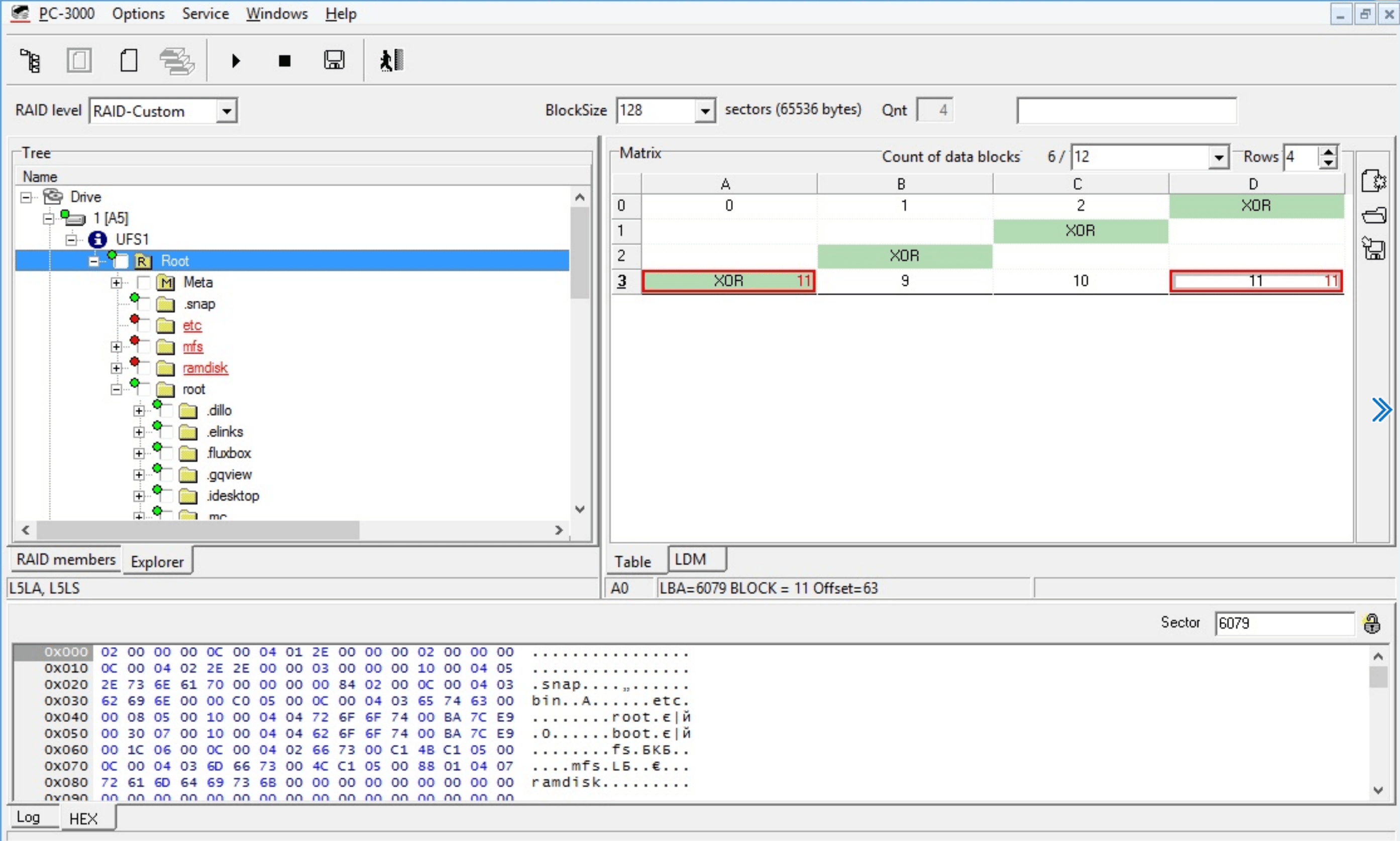Click the matrix settings gear page icon
This screenshot has height=841, width=1400.
(x=1374, y=181)
